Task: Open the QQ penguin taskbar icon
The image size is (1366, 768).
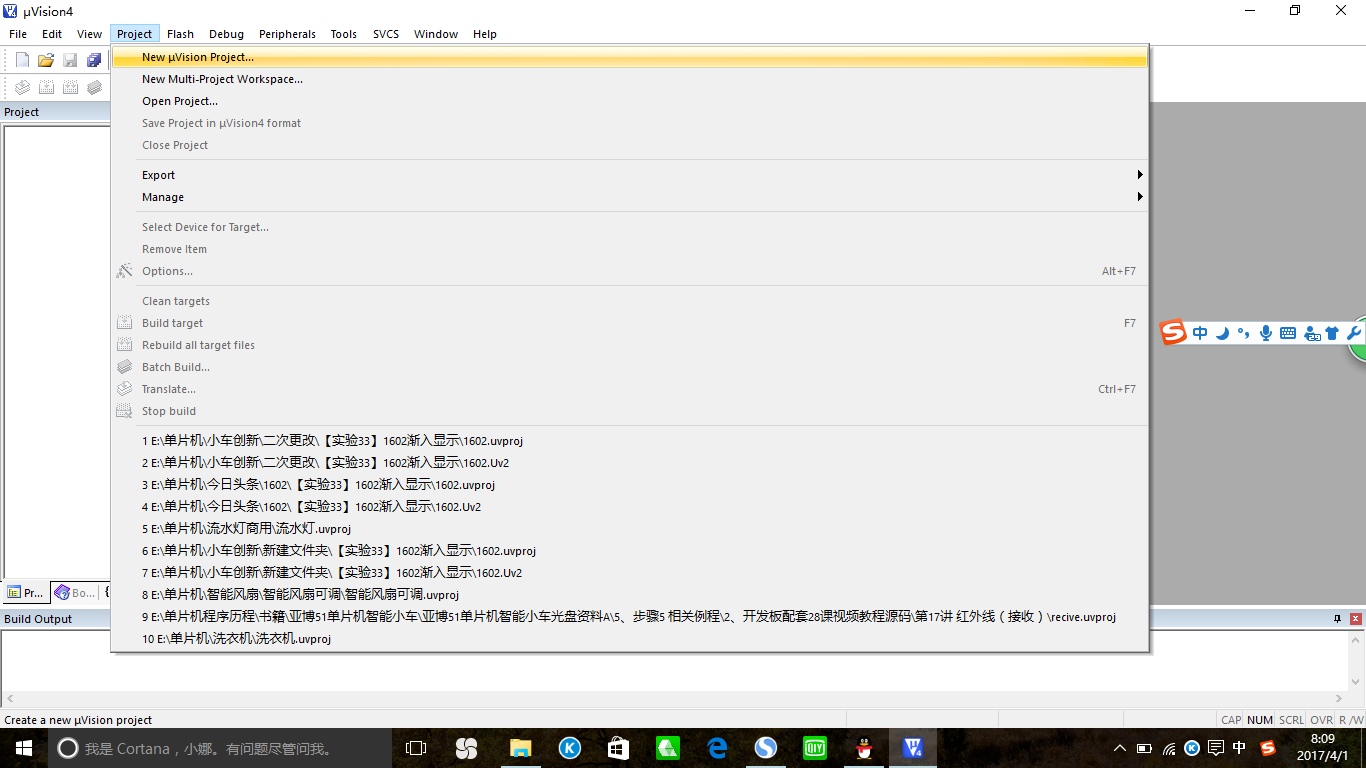Action: 863,748
